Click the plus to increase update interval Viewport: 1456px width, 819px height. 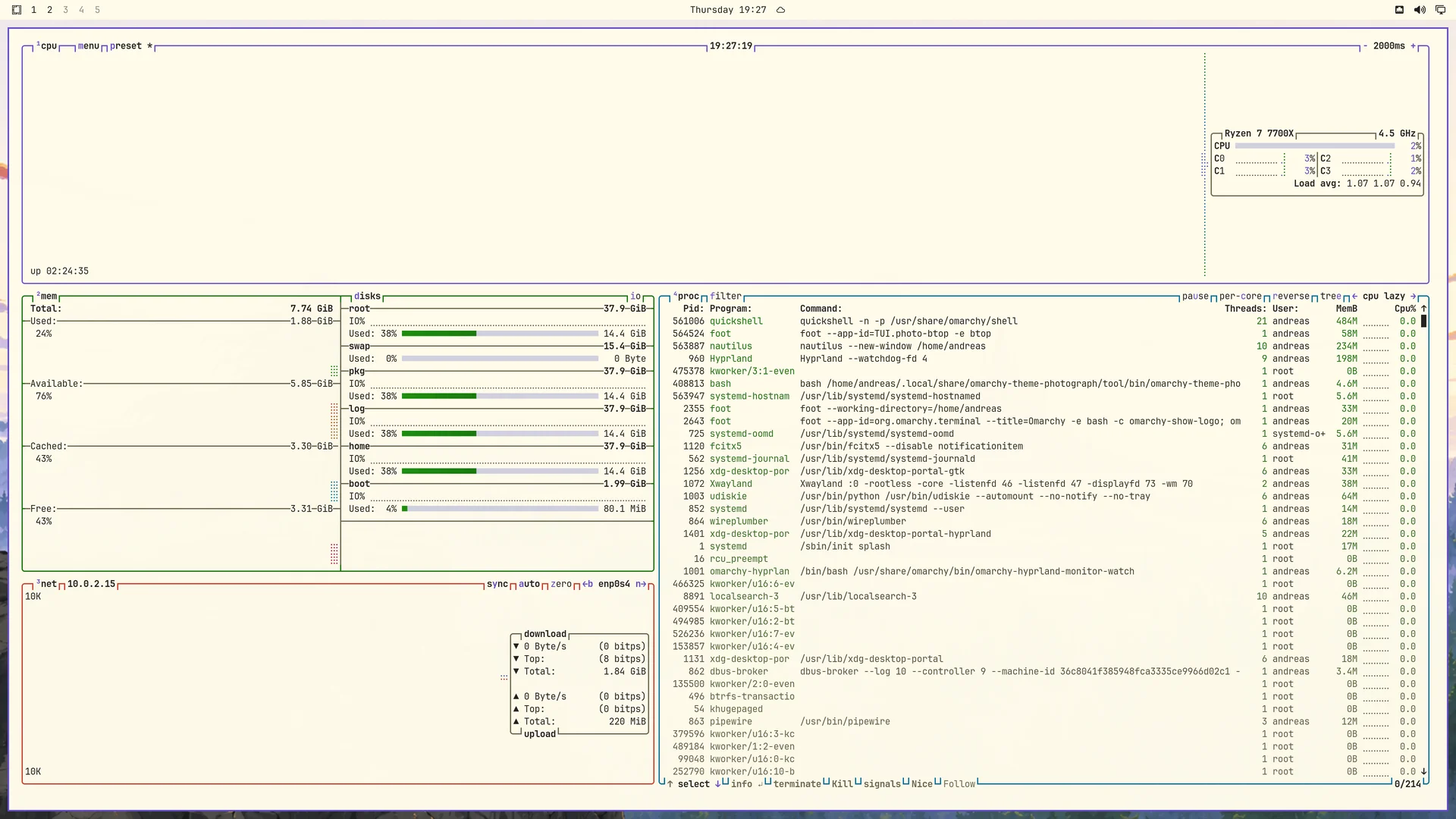coord(1414,46)
